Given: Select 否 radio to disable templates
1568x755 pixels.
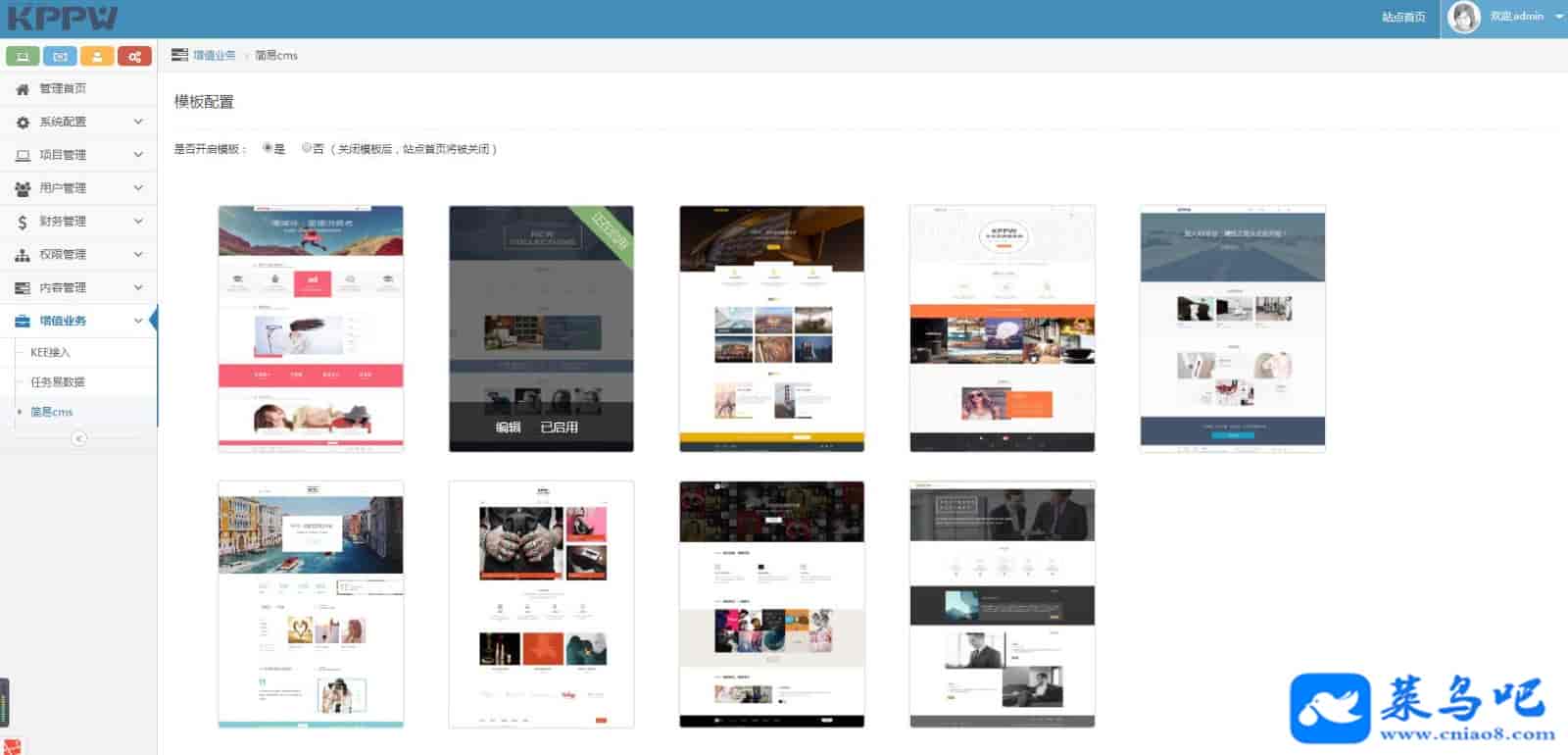Looking at the screenshot, I should tap(307, 148).
